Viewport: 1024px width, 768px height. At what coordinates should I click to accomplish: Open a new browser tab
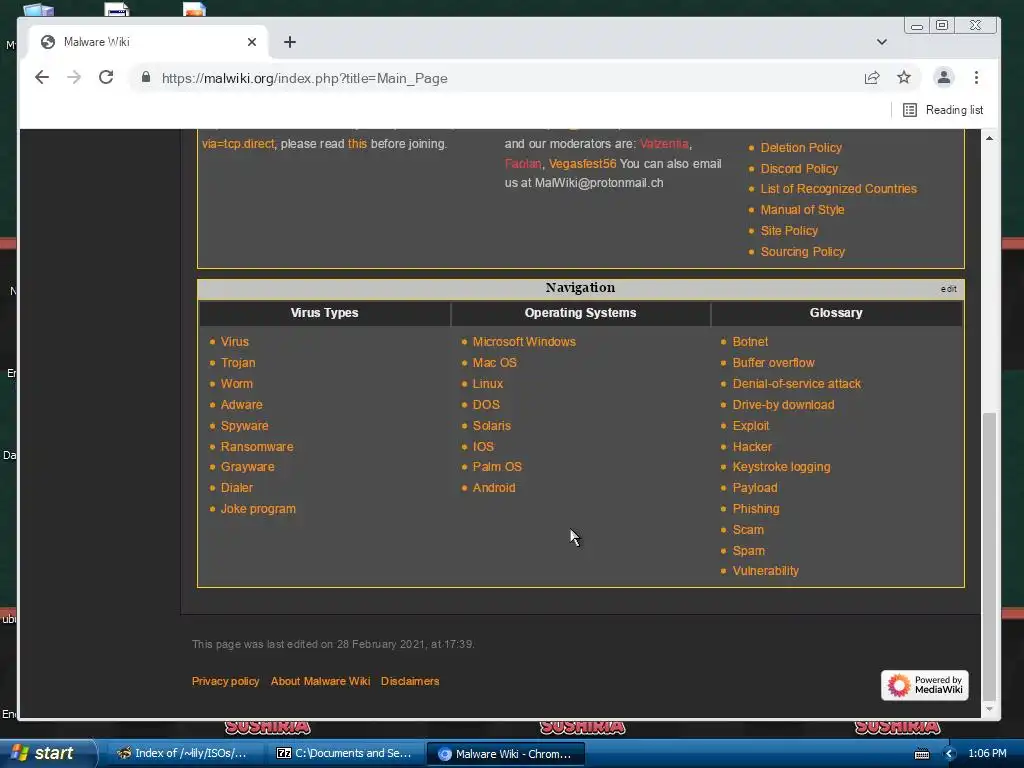(290, 42)
